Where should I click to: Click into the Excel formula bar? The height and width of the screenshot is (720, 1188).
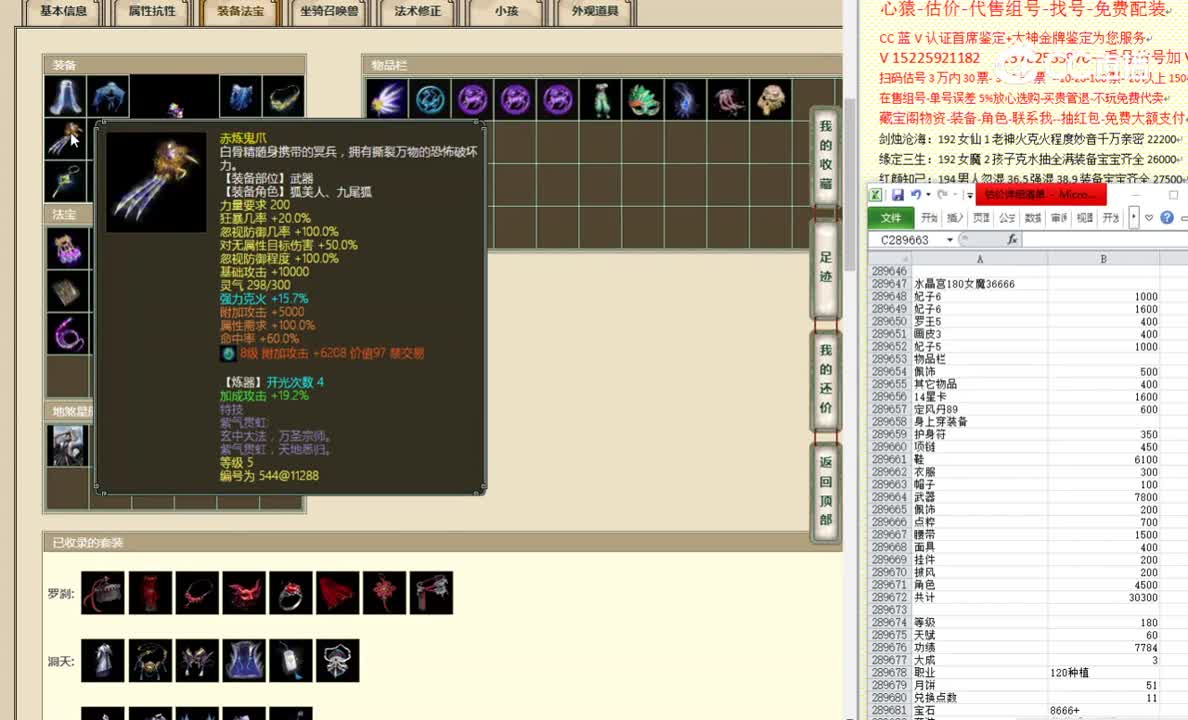[x=1105, y=239]
